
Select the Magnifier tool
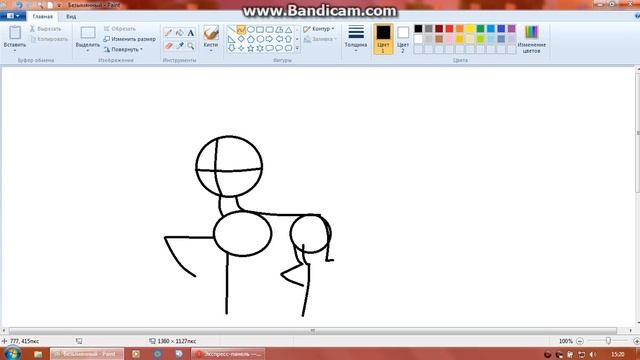click(191, 46)
